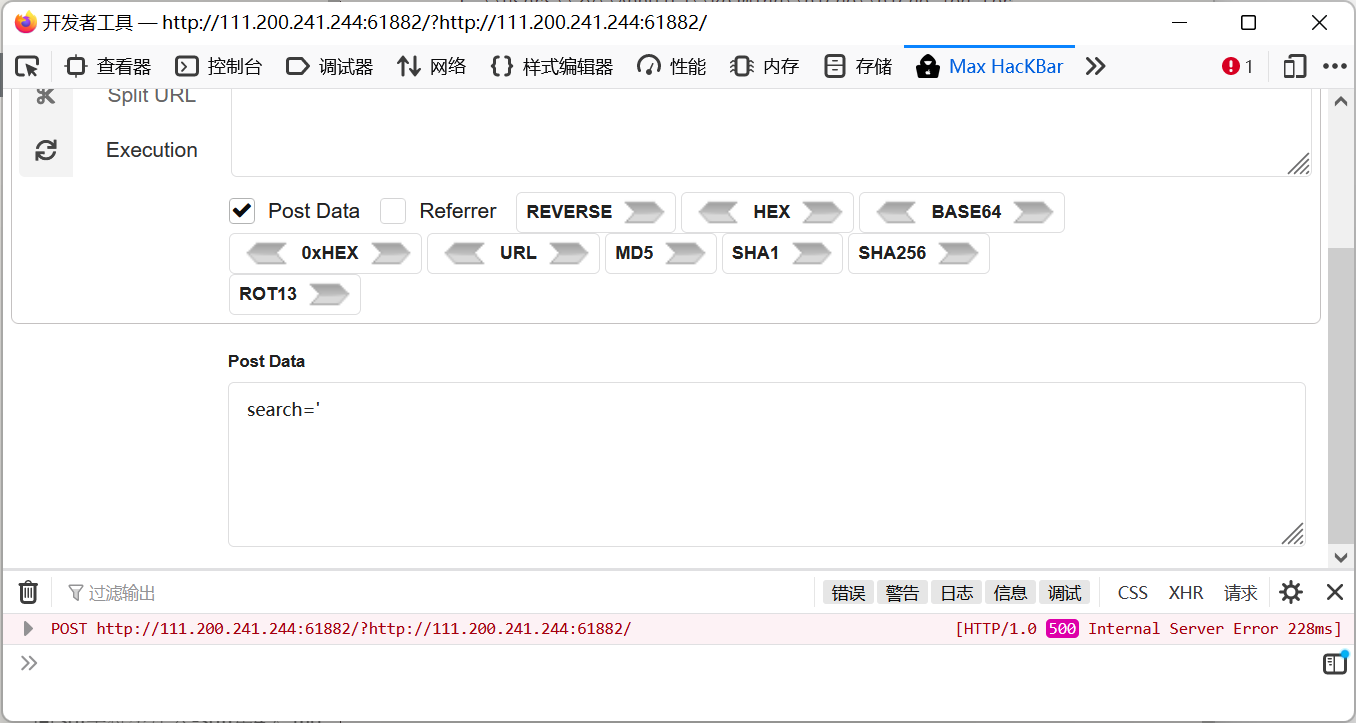This screenshot has height=723, width=1356.
Task: Switch to the 网络 network tab
Action: coord(432,67)
